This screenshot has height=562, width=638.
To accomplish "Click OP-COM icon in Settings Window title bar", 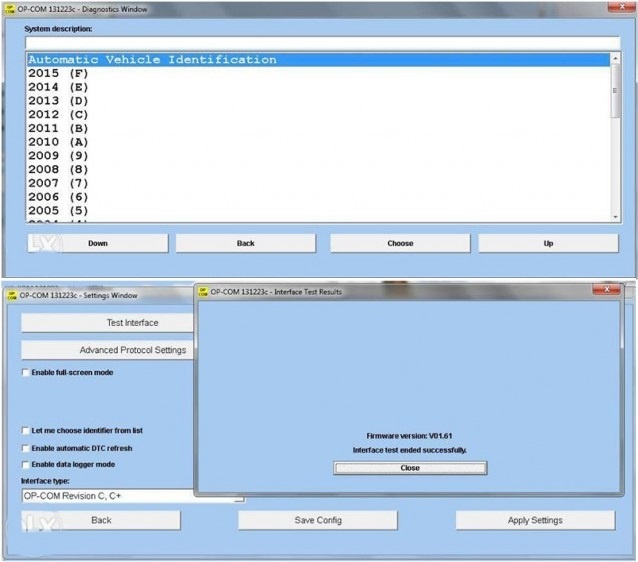I will 12,295.
